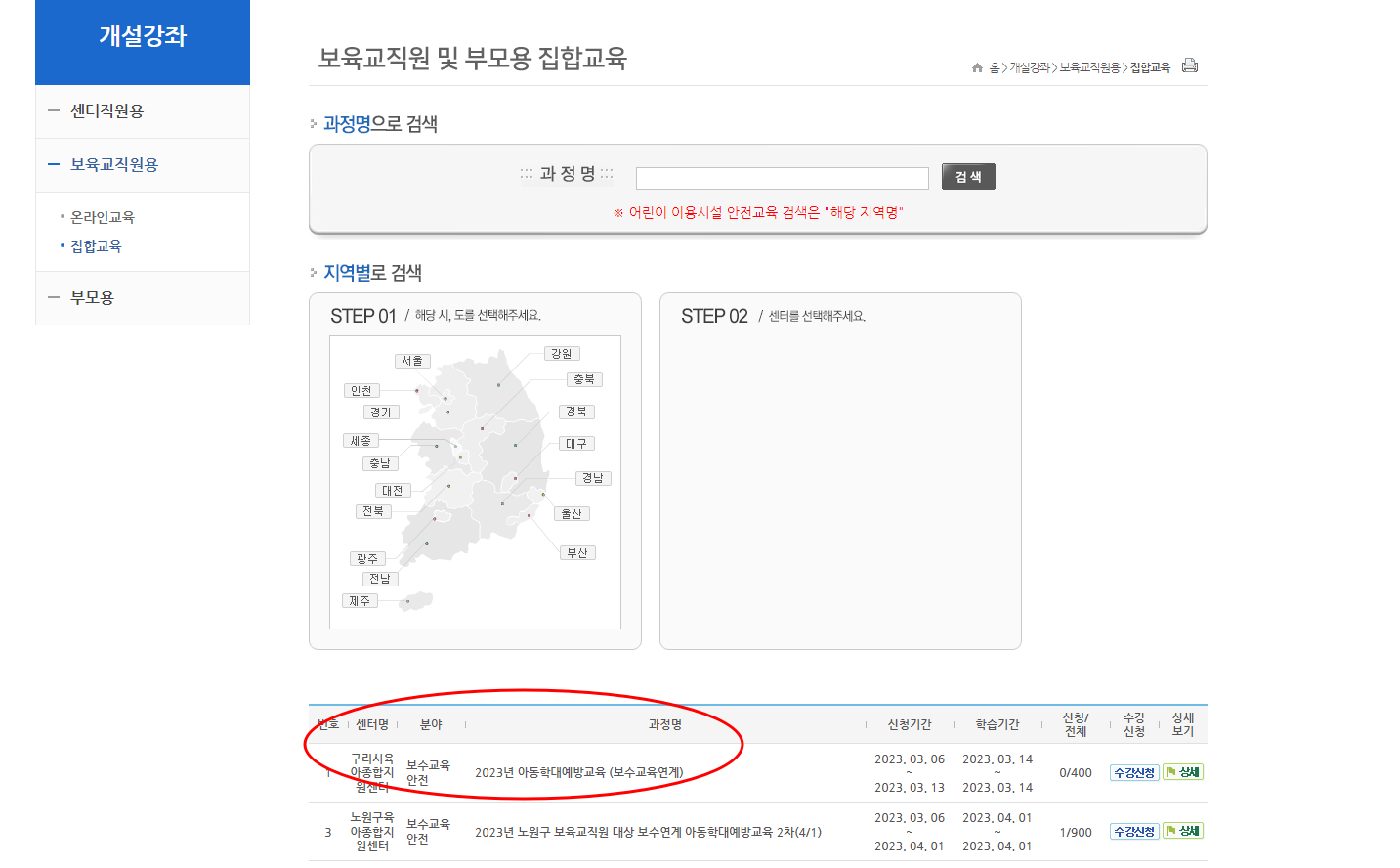Select 대전 on the region map
Viewport: 1400px width, 868px height.
(393, 491)
